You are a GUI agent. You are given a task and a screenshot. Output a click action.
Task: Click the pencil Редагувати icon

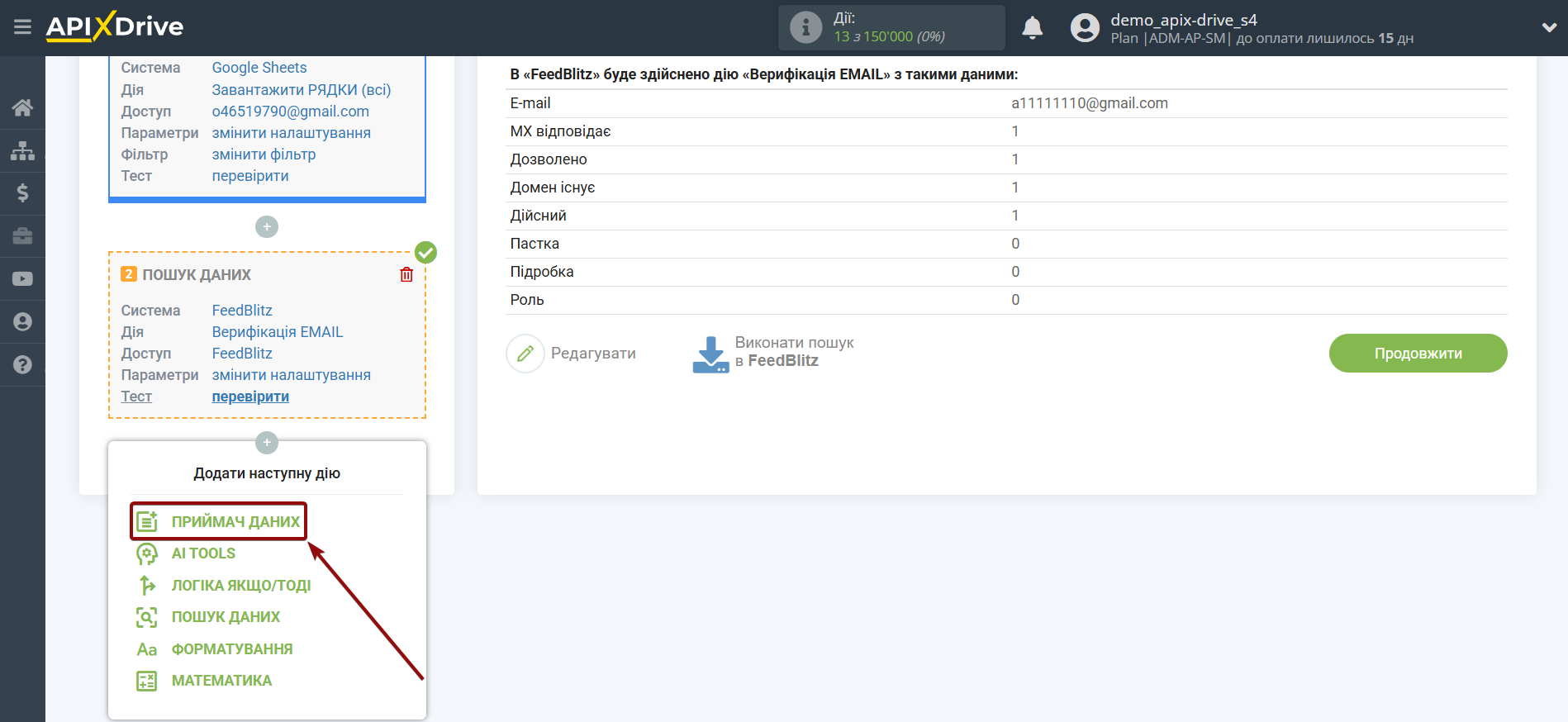pos(525,354)
